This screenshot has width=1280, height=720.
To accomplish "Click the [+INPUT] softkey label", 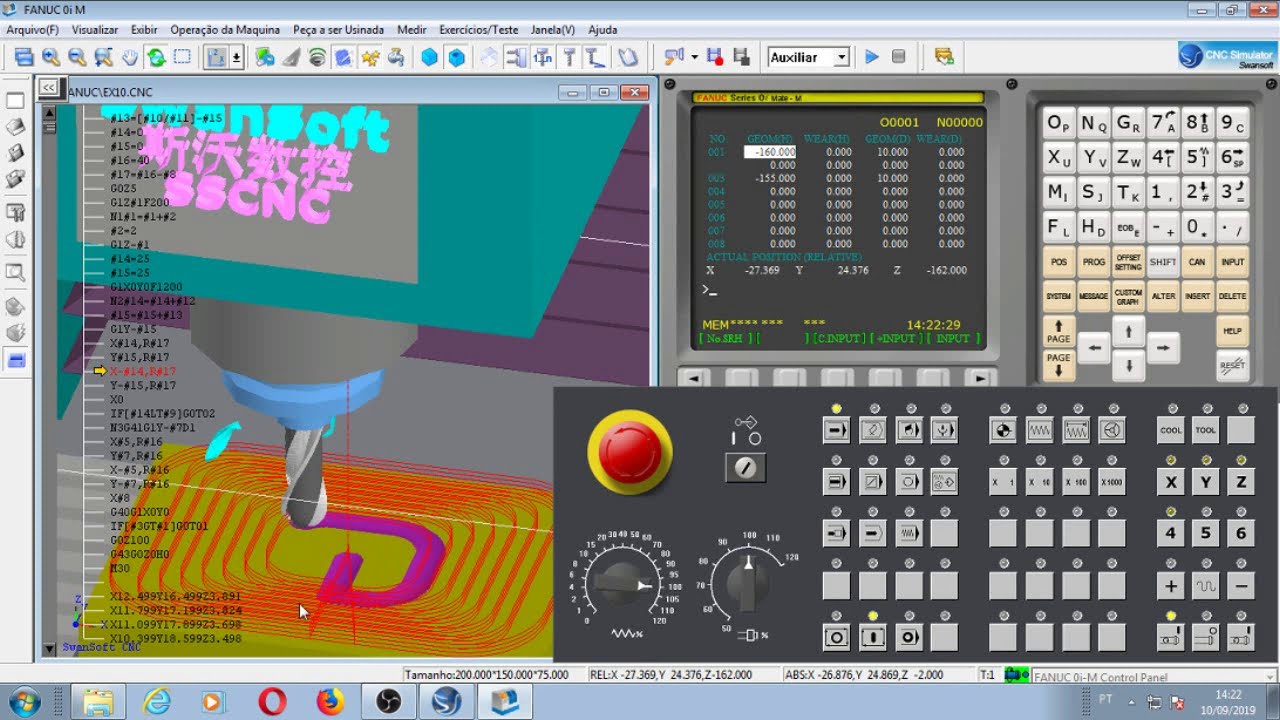I will point(896,339).
